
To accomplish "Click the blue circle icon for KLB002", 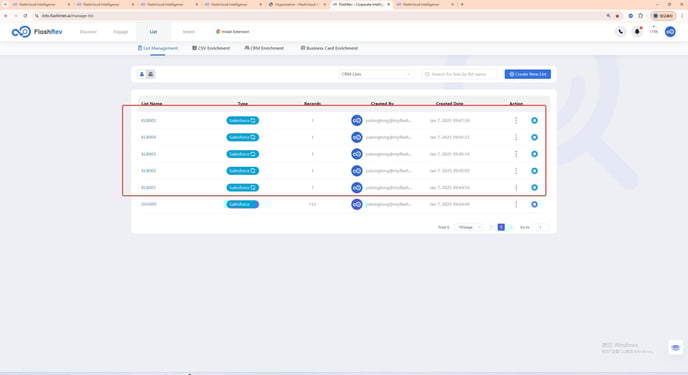I will (534, 171).
